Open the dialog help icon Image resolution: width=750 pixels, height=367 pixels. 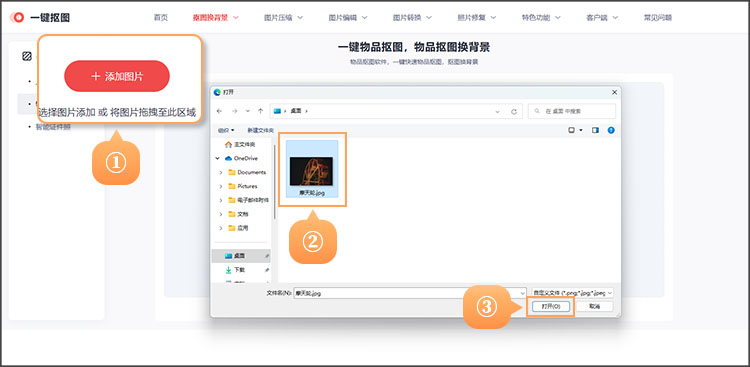click(611, 130)
